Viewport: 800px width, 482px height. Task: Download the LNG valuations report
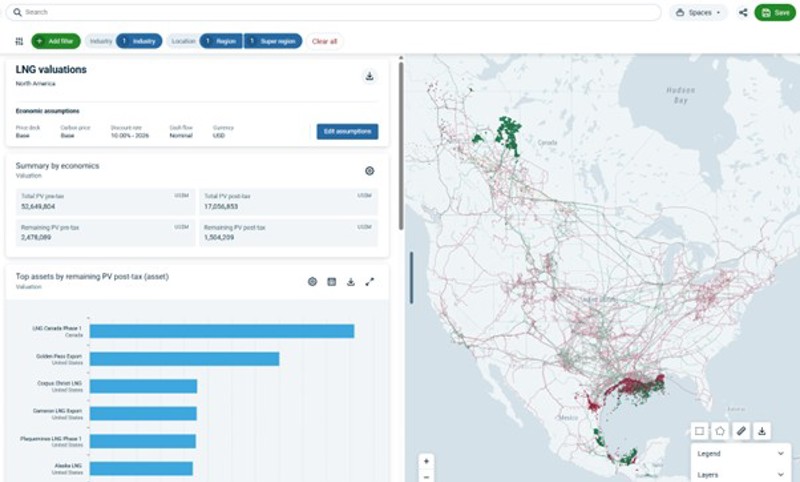369,76
